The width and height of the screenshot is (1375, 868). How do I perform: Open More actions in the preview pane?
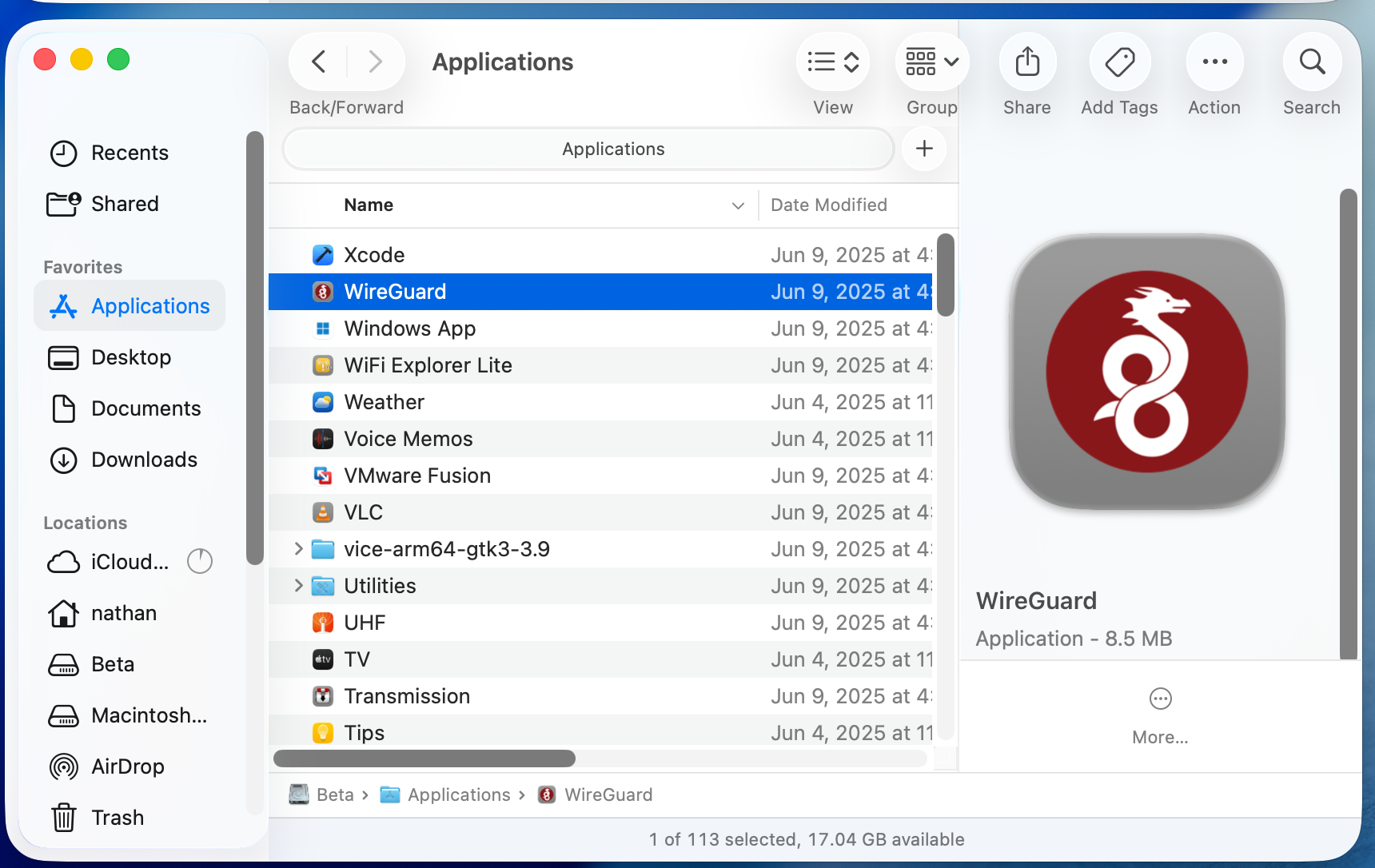[1160, 715]
